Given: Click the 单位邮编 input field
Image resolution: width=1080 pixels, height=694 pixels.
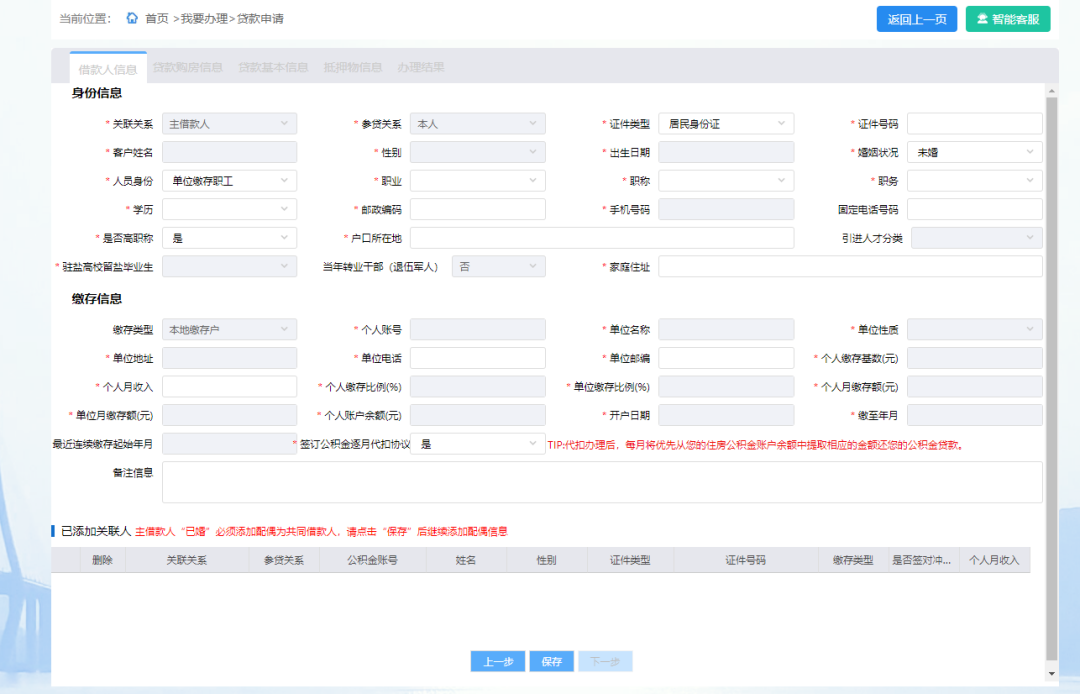Looking at the screenshot, I should [726, 358].
